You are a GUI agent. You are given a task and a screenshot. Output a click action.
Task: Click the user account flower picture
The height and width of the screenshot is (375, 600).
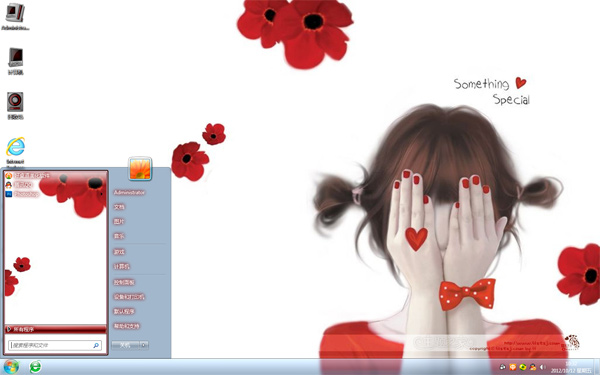pos(140,168)
